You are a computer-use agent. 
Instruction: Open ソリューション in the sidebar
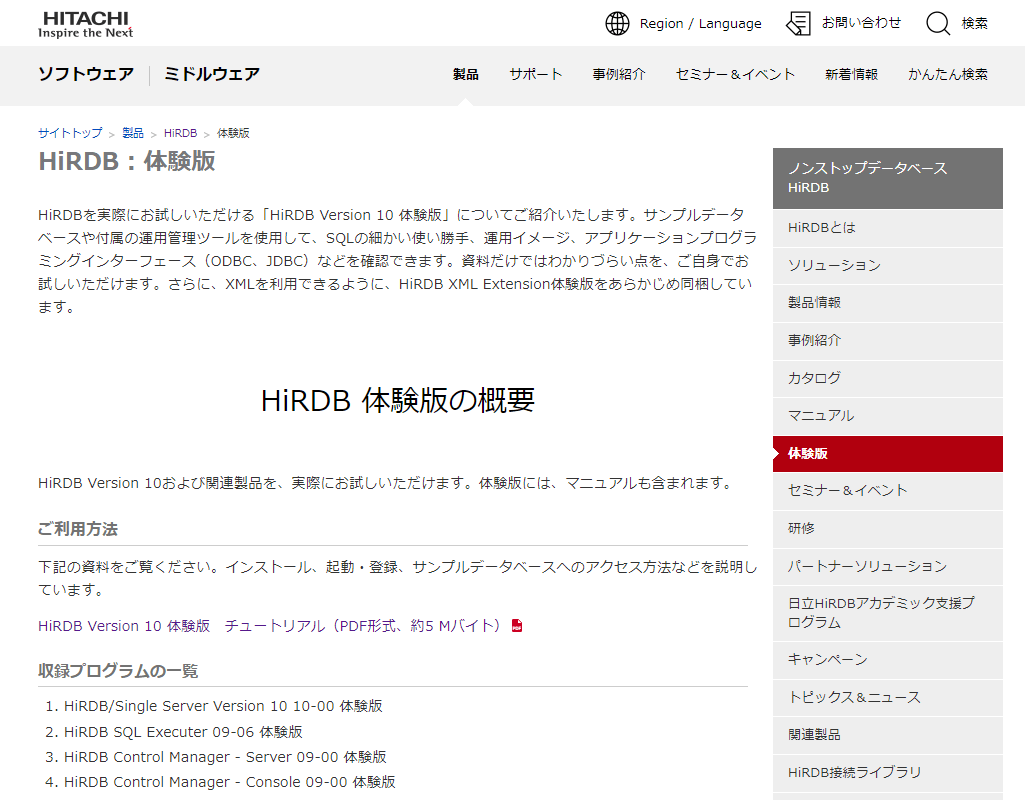pyautogui.click(x=888, y=265)
